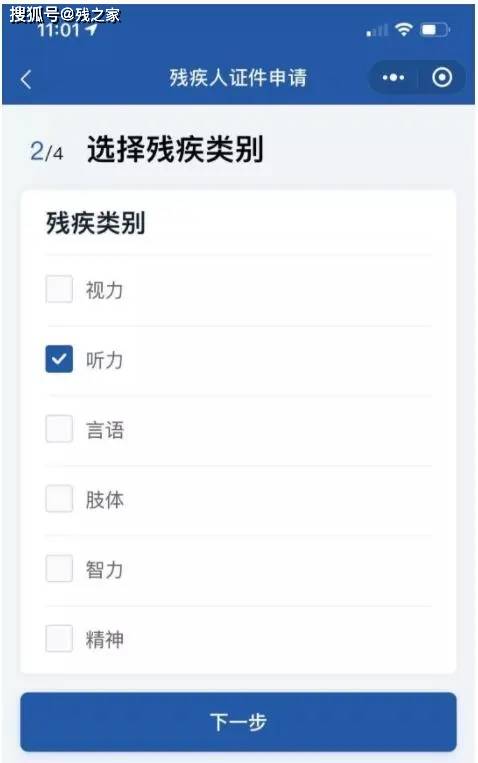Check the 肢体 checkbox

(59, 499)
